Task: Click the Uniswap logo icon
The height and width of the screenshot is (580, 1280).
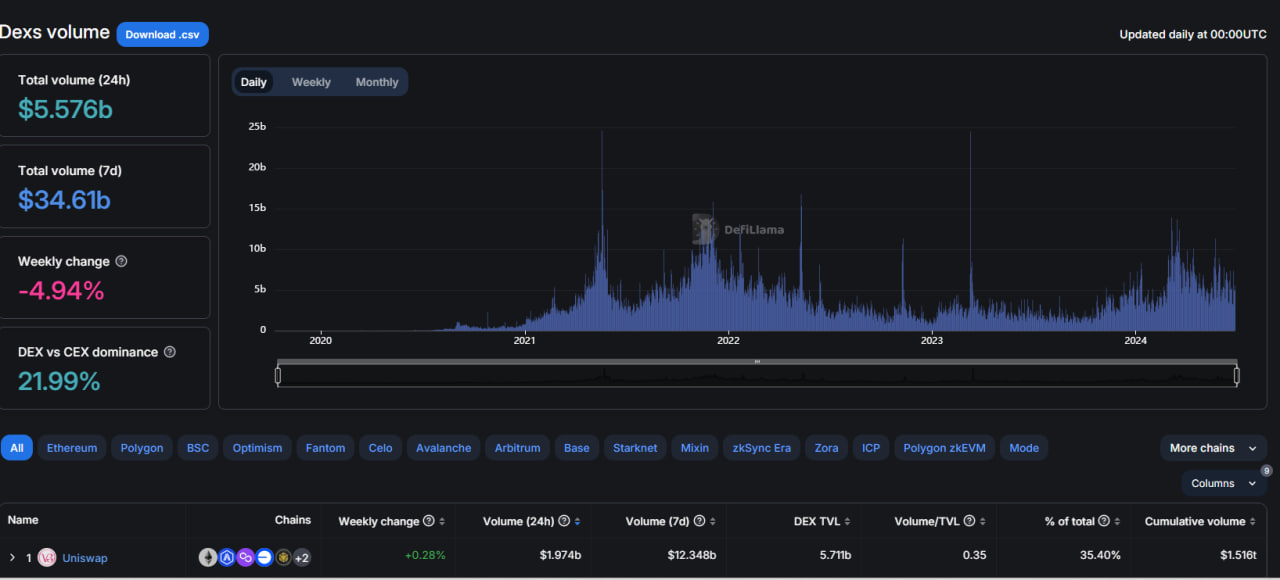Action: point(47,558)
